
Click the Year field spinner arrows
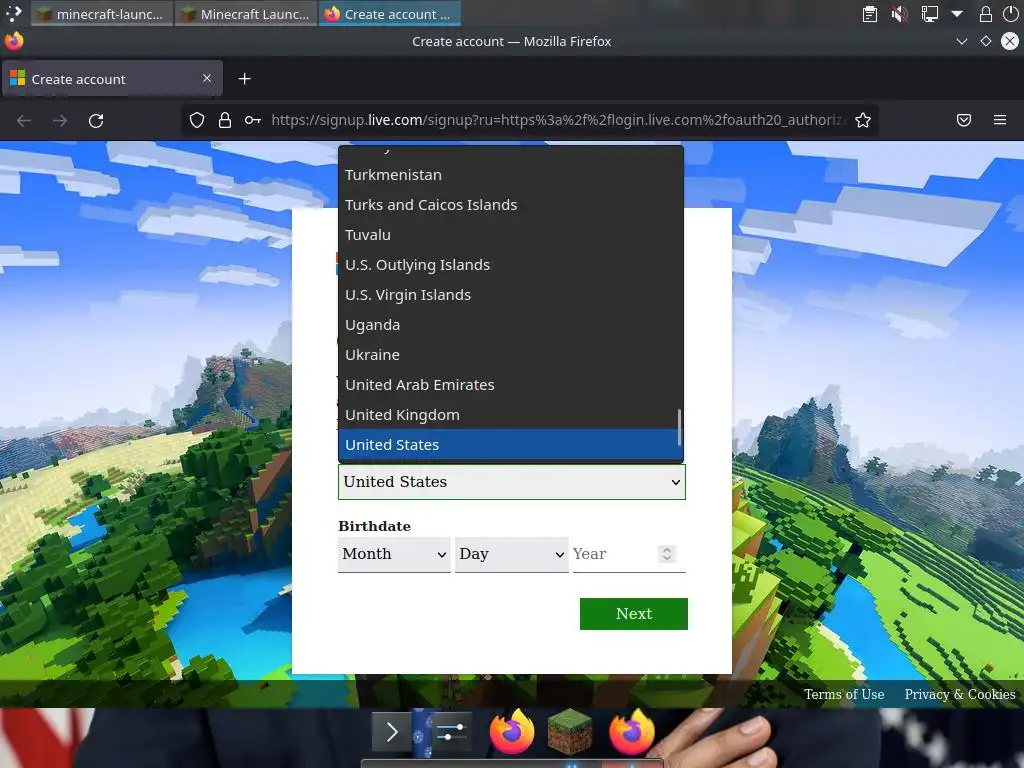pyautogui.click(x=667, y=554)
